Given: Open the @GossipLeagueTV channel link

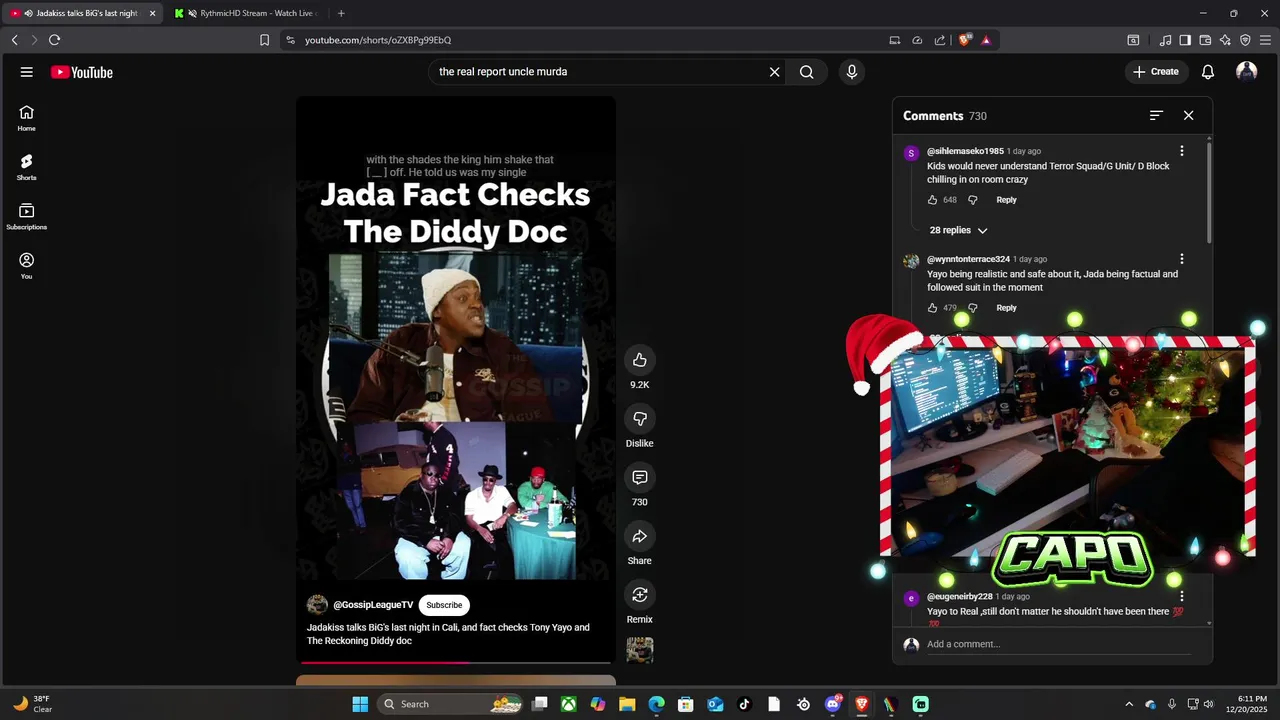Looking at the screenshot, I should (x=373, y=605).
